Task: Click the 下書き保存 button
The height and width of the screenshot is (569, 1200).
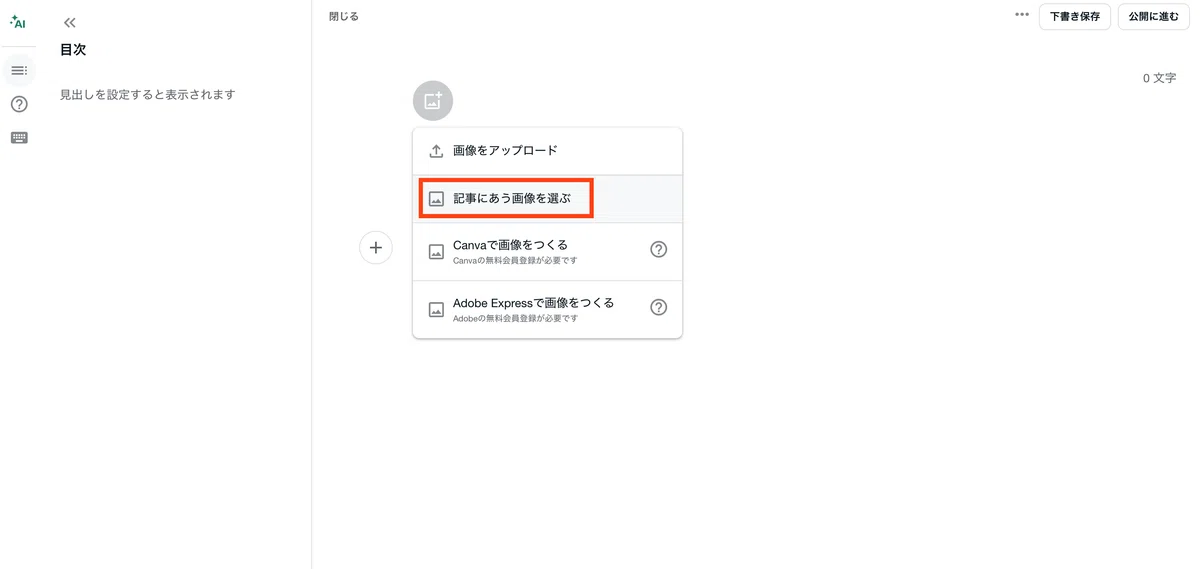Action: [x=1075, y=16]
